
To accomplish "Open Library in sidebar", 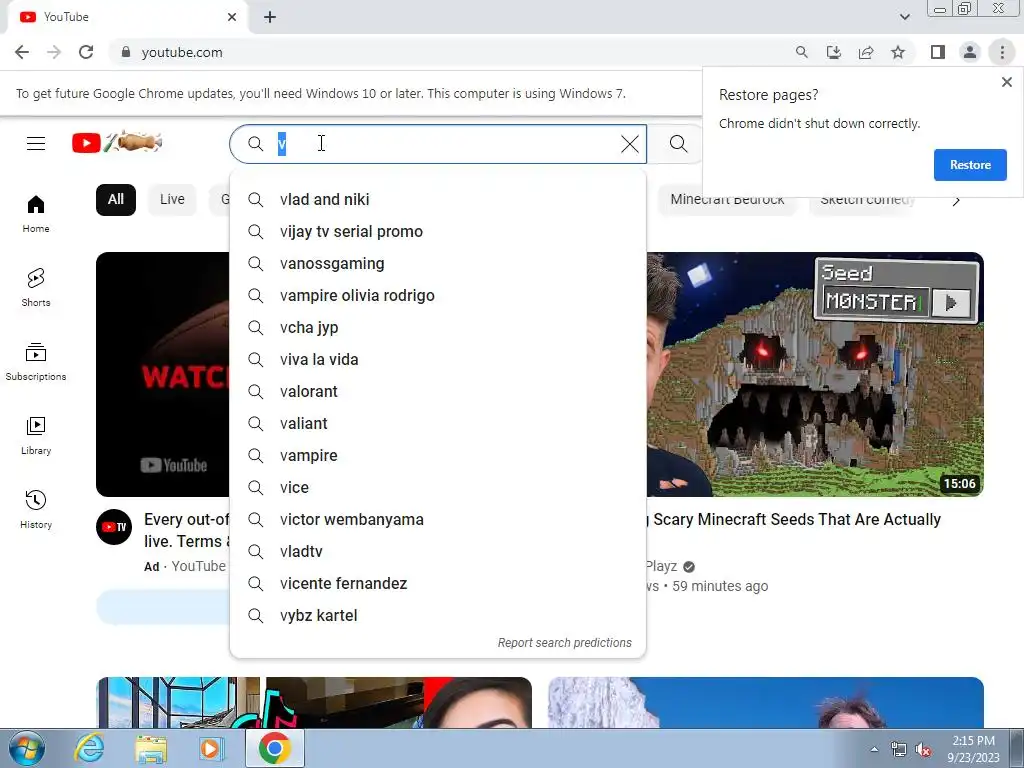I will tap(36, 436).
